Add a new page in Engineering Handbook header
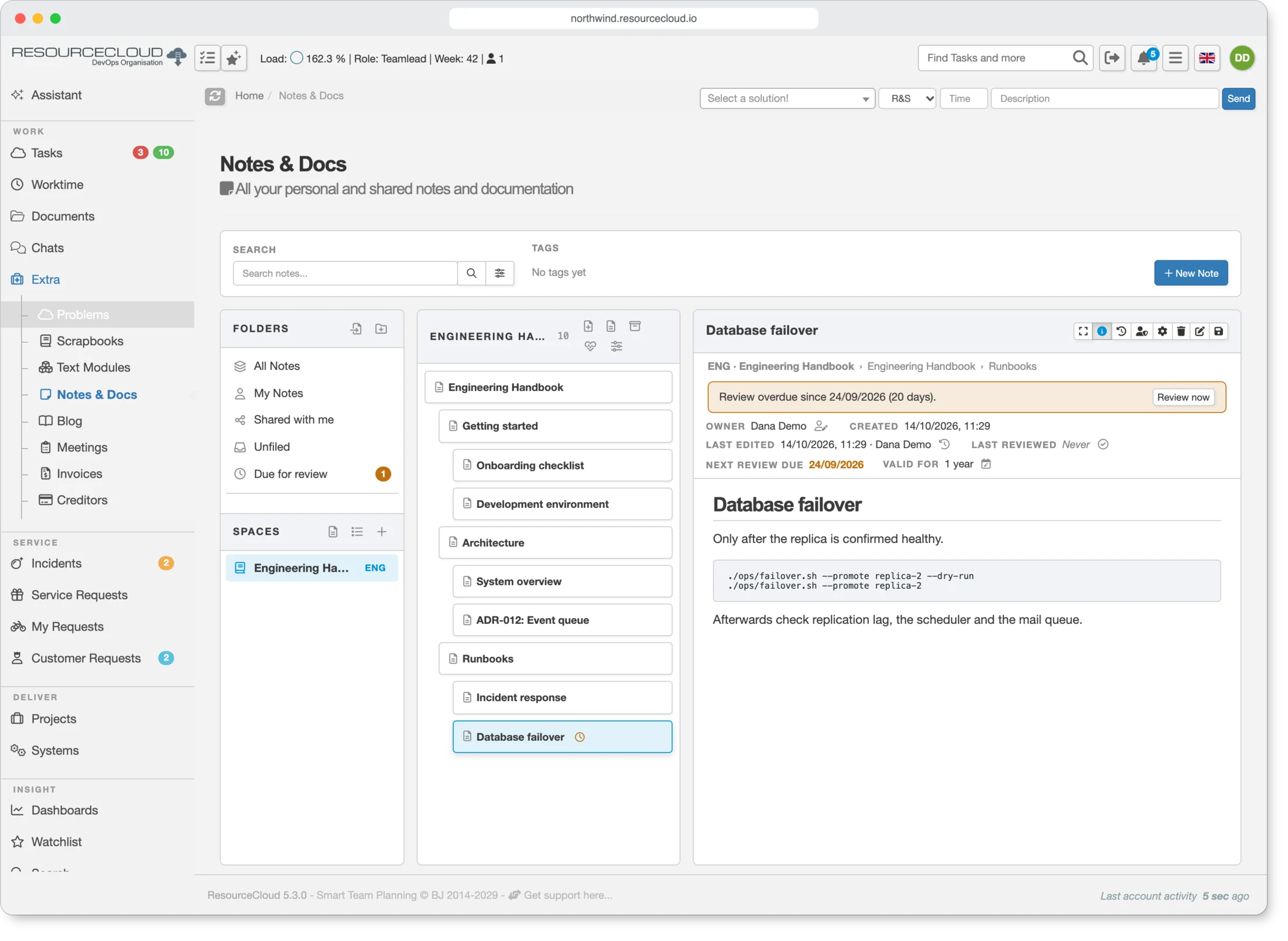 (x=588, y=326)
